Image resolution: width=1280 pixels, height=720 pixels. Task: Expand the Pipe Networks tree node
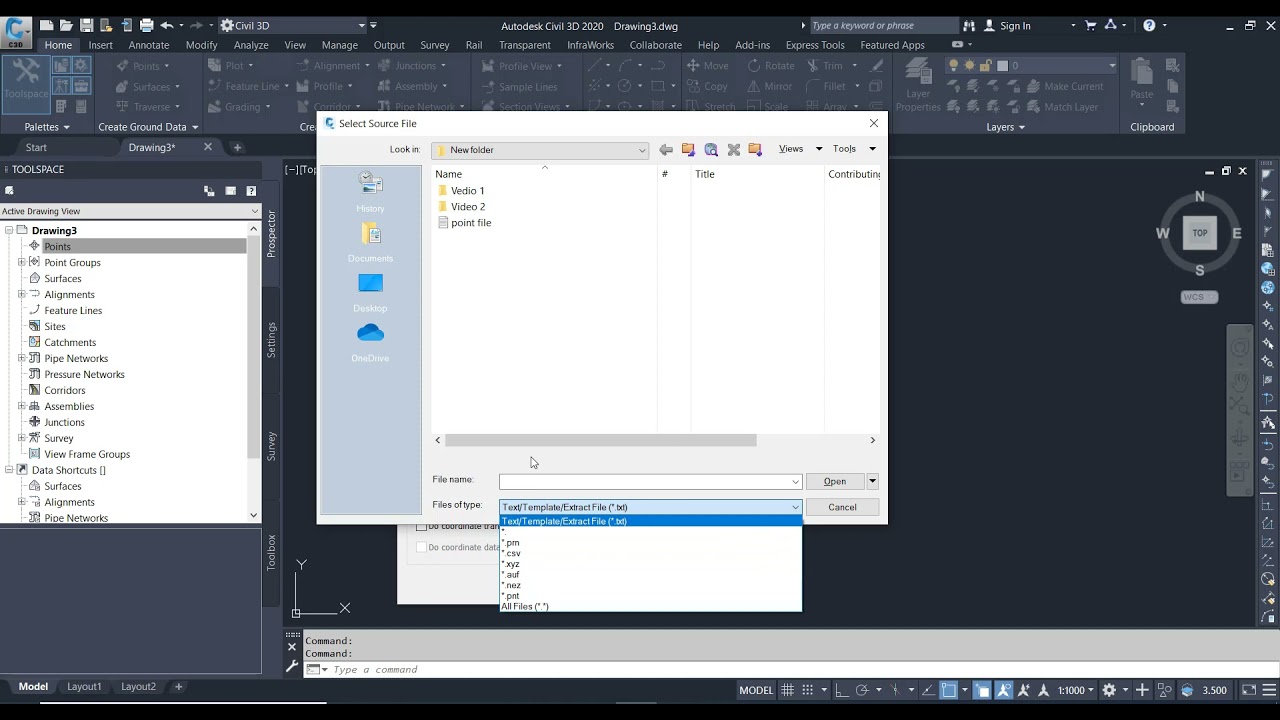[x=22, y=358]
